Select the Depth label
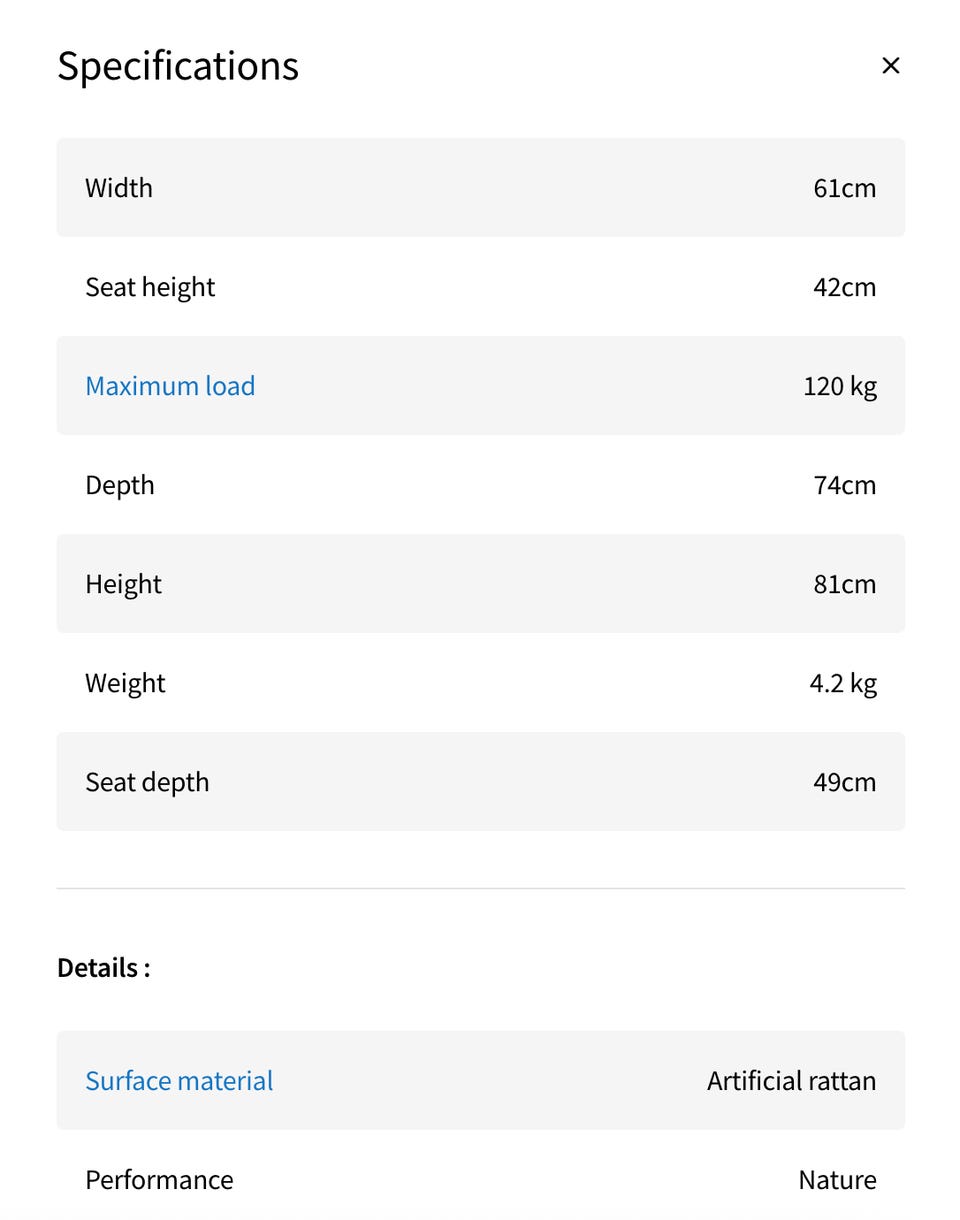960x1220 pixels. coord(120,485)
